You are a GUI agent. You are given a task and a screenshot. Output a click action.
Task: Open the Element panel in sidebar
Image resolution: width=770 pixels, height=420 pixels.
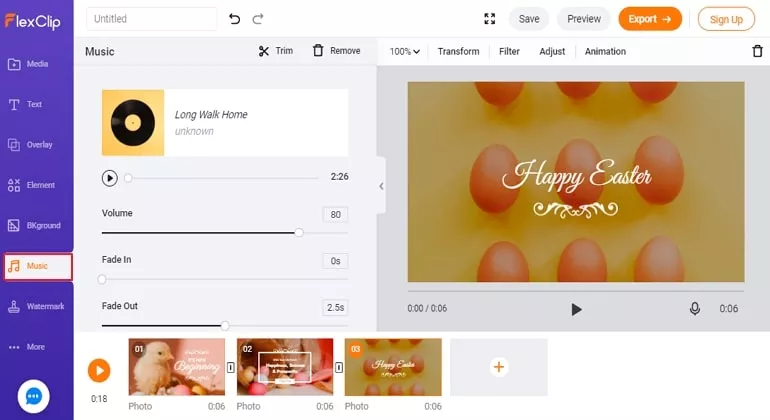pyautogui.click(x=36, y=185)
